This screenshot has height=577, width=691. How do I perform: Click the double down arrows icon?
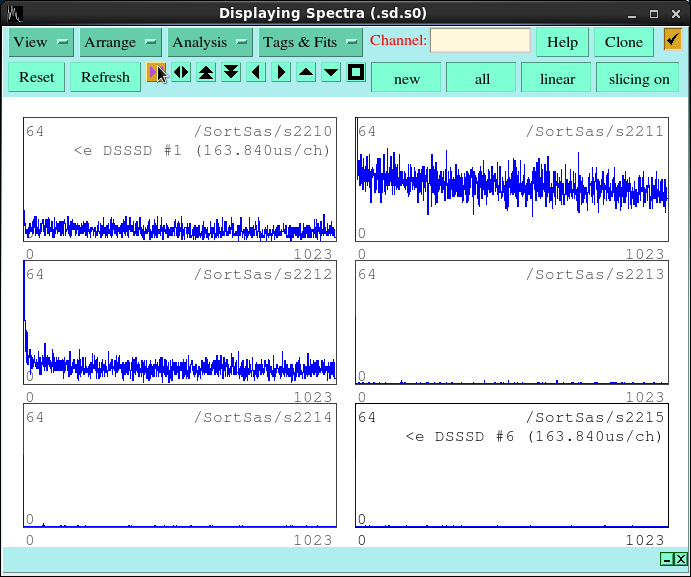point(231,72)
